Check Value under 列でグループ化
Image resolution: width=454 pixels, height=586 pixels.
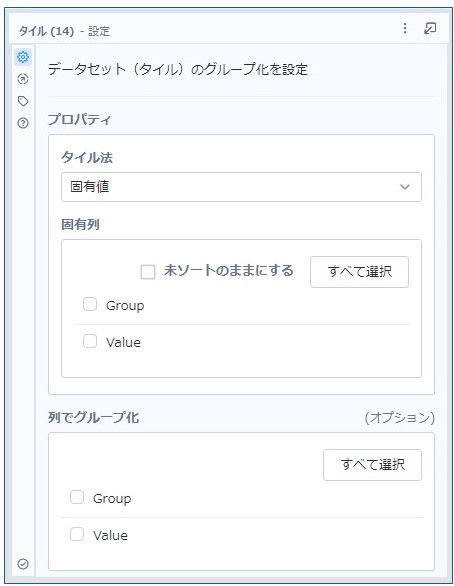pos(77,534)
